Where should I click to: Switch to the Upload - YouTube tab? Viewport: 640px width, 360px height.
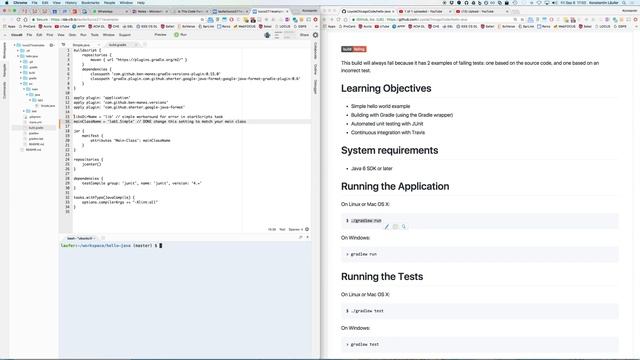481,11
